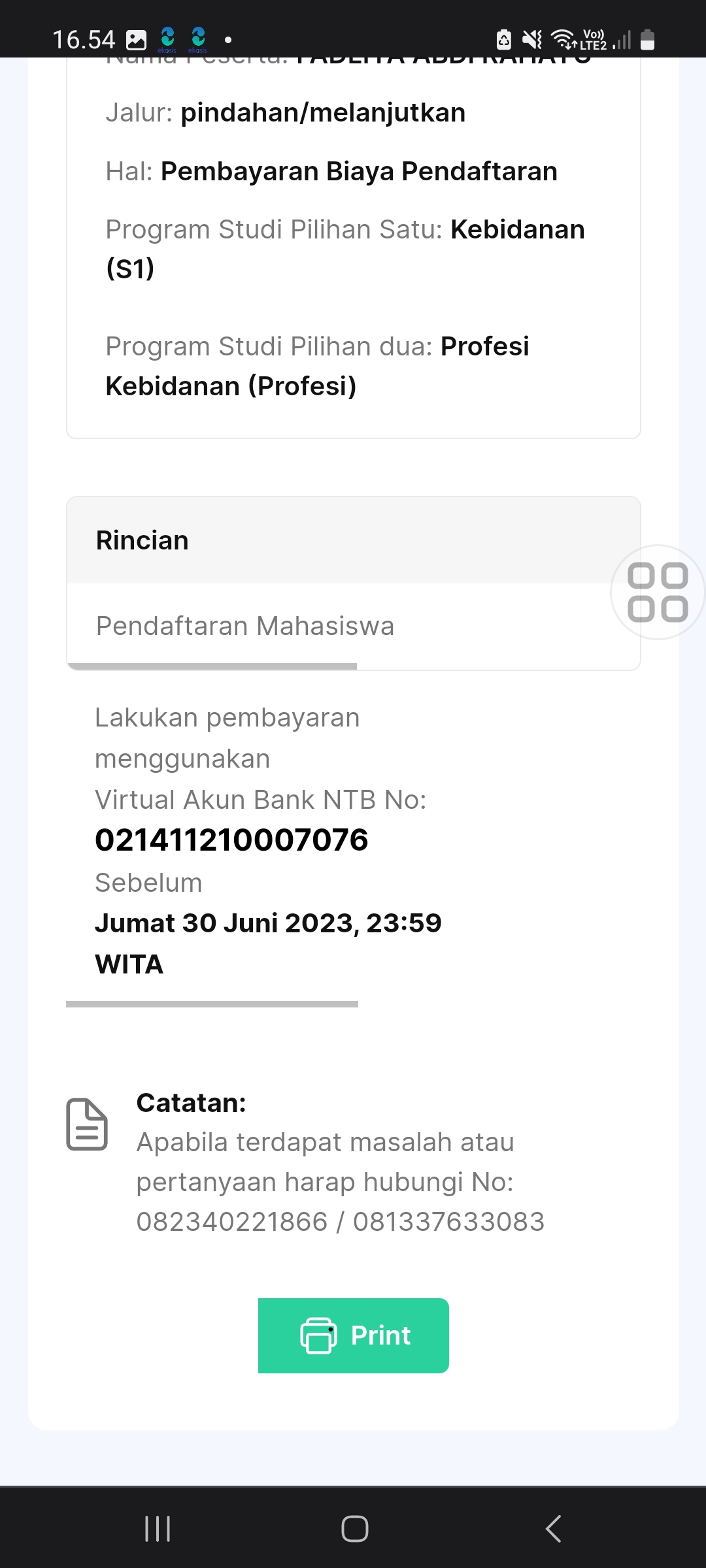
Task: Tap the battery status icon
Action: [647, 40]
